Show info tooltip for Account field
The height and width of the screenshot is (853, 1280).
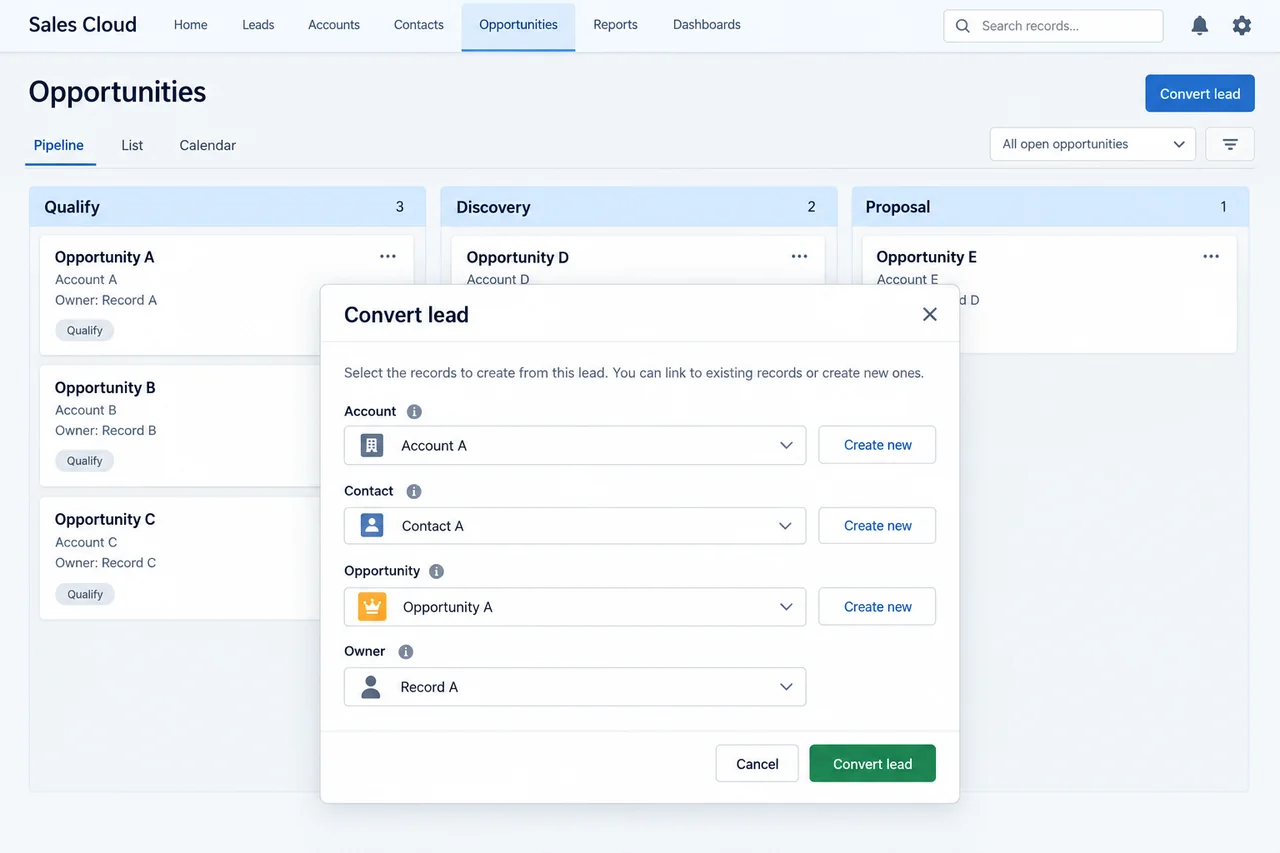pyautogui.click(x=414, y=411)
